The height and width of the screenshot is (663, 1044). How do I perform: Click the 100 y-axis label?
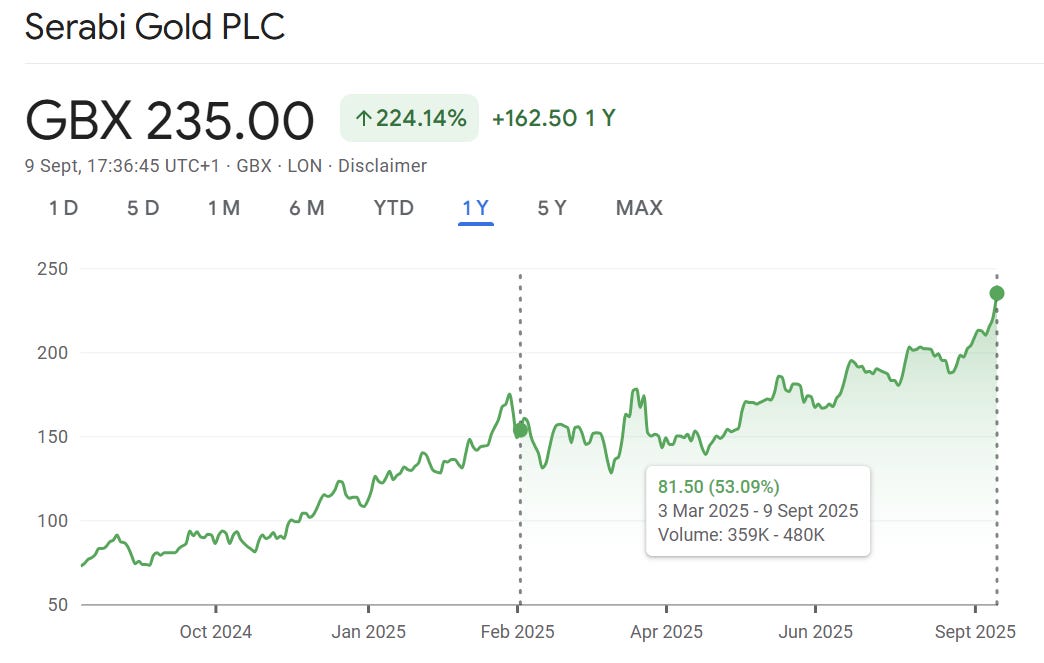point(53,521)
